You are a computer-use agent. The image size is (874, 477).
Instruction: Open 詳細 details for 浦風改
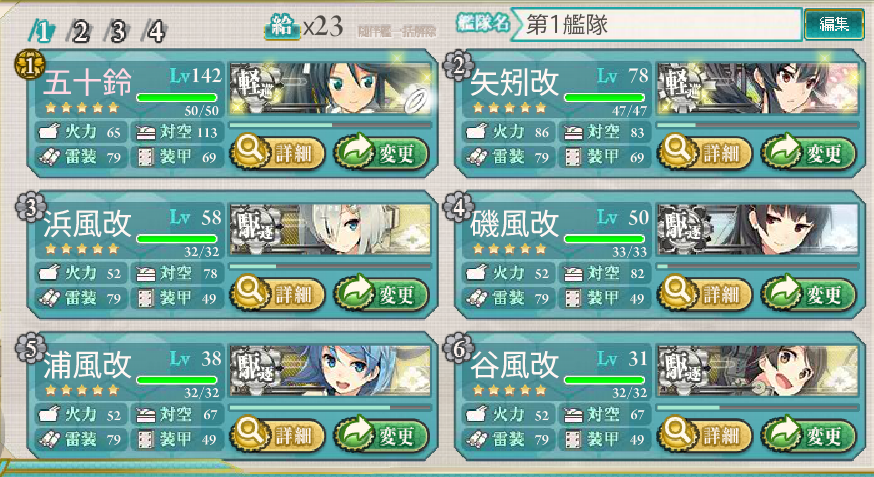coord(279,435)
